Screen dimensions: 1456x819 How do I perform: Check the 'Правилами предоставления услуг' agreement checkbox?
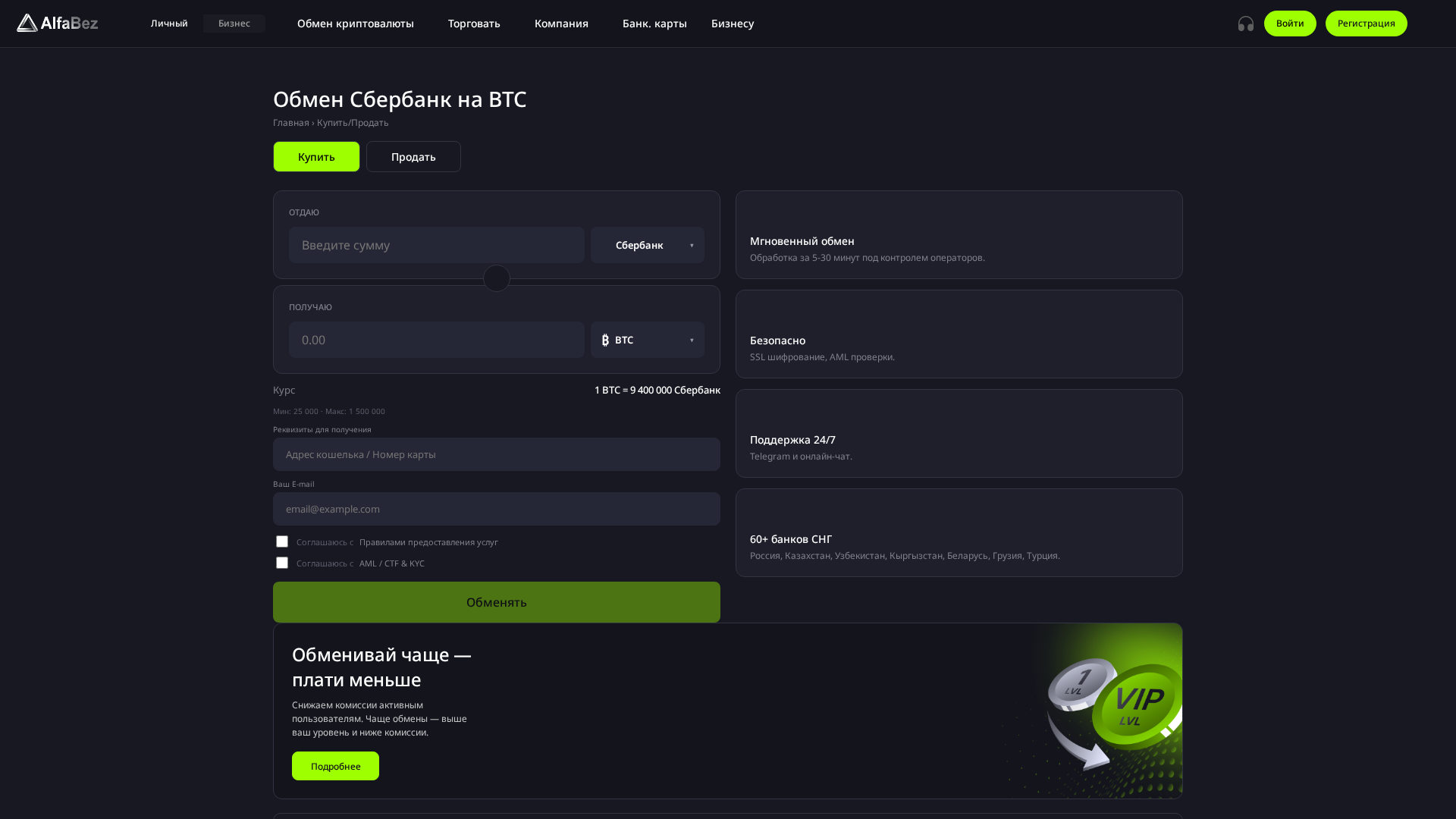click(282, 541)
